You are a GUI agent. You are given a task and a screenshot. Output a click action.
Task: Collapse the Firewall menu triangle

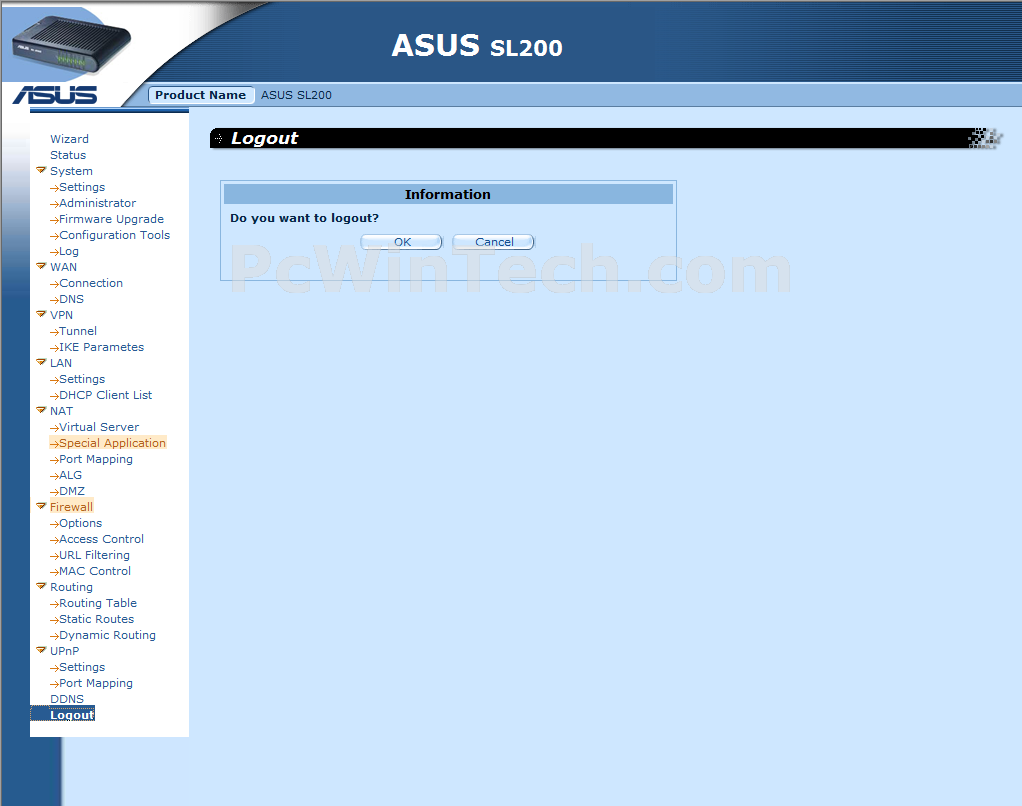[41, 506]
